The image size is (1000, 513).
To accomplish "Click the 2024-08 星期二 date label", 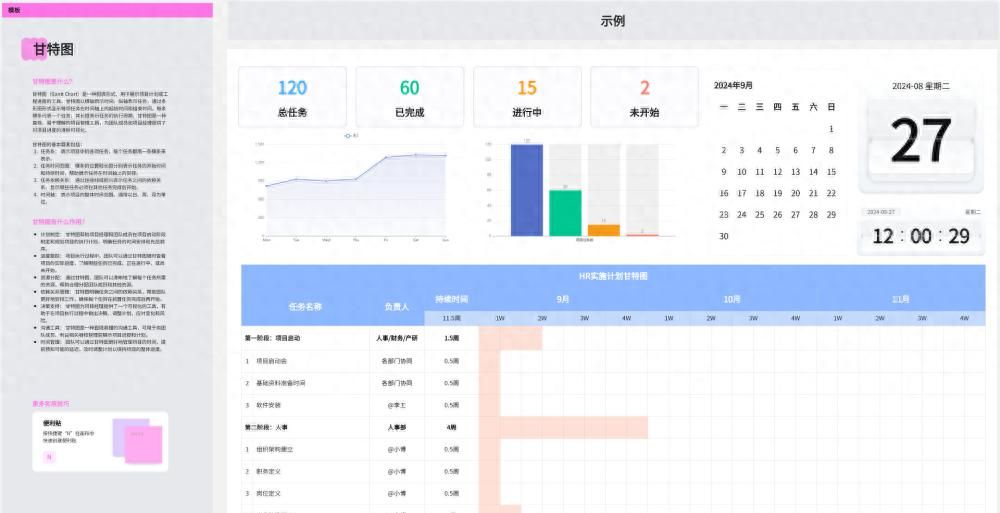I will [921, 86].
